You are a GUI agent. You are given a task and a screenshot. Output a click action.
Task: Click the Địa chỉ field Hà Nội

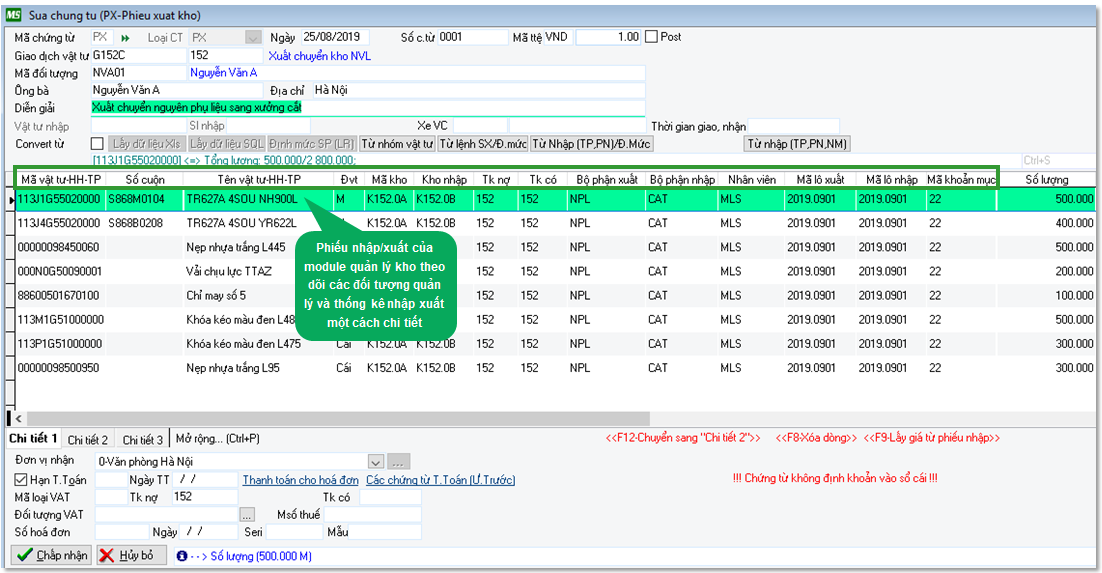point(479,90)
